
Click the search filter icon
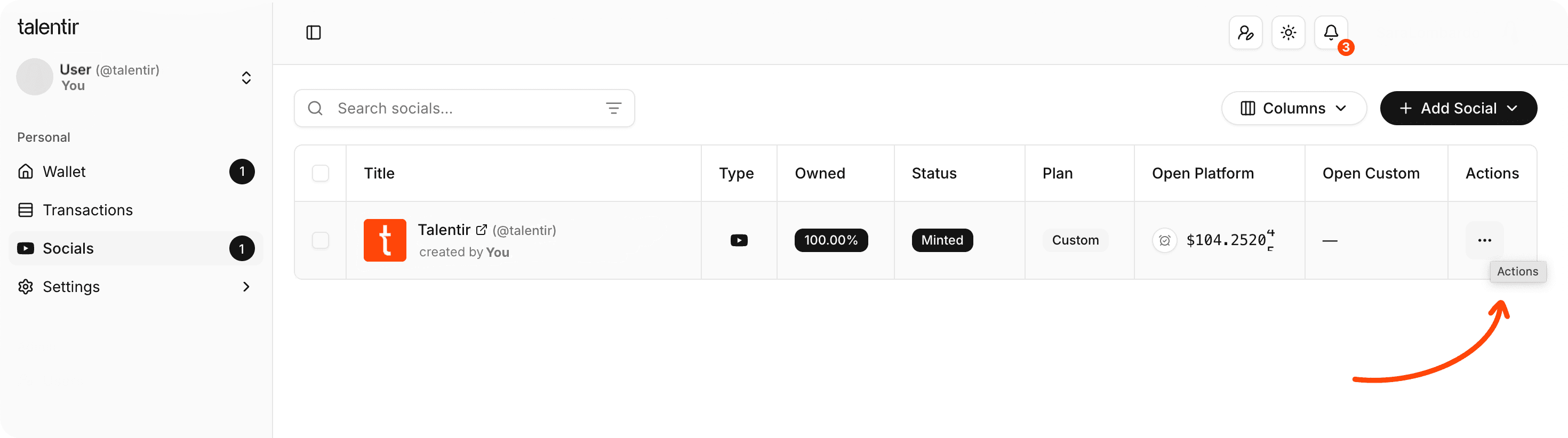pyautogui.click(x=613, y=108)
